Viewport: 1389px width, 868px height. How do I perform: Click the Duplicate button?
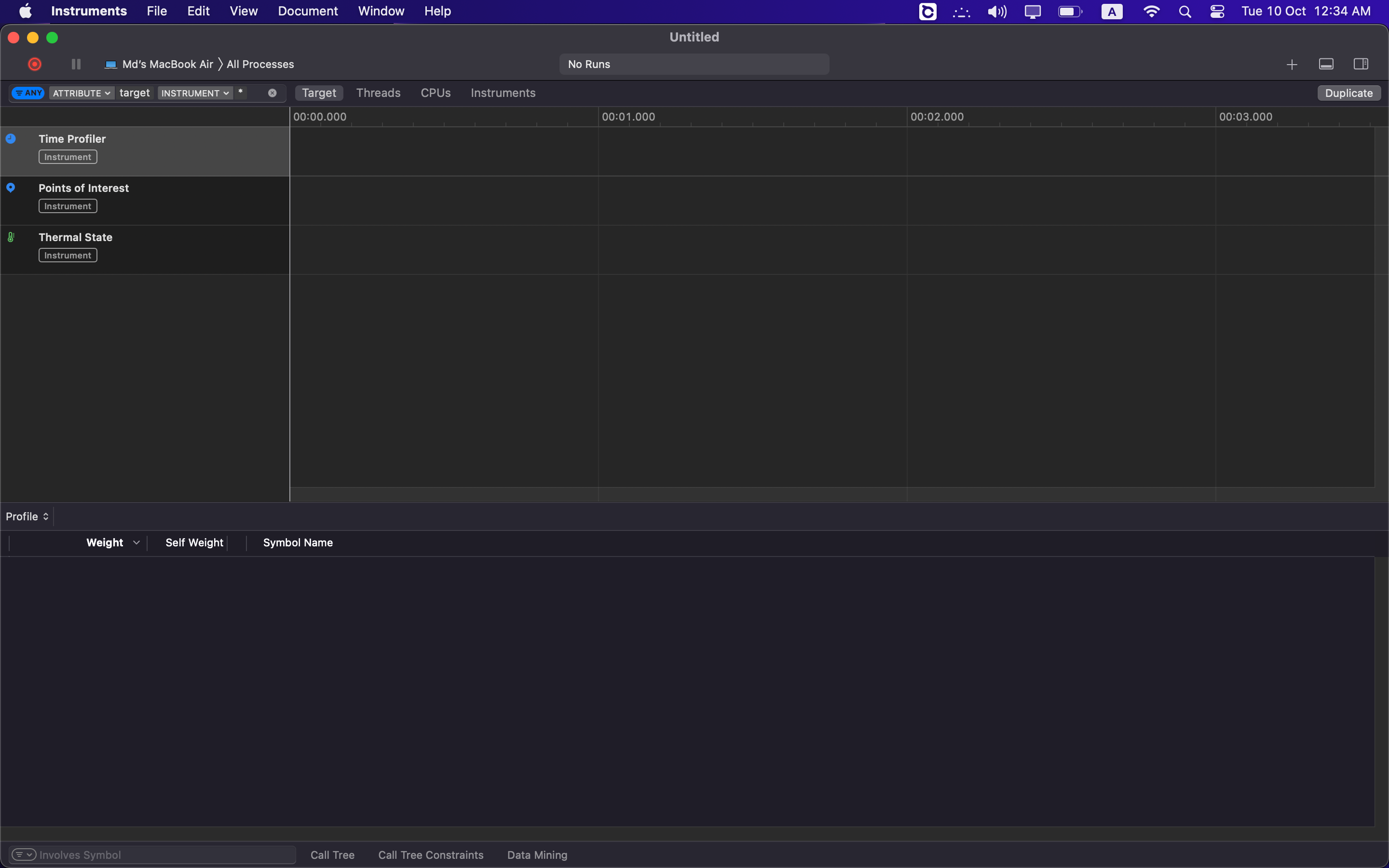point(1349,92)
